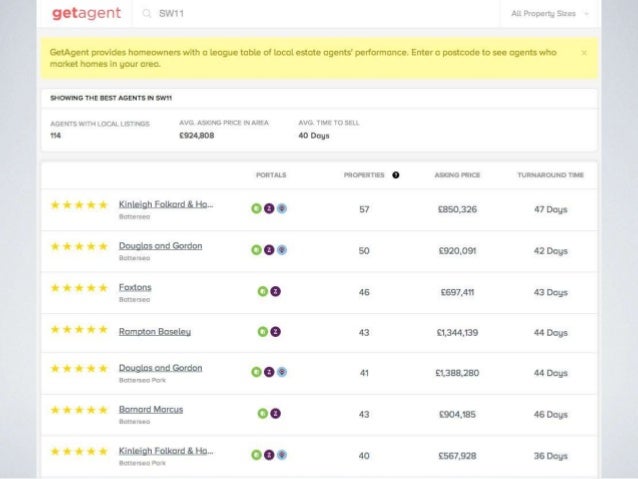Click the Properties column help icon
This screenshot has height=479, width=638.
[396, 175]
